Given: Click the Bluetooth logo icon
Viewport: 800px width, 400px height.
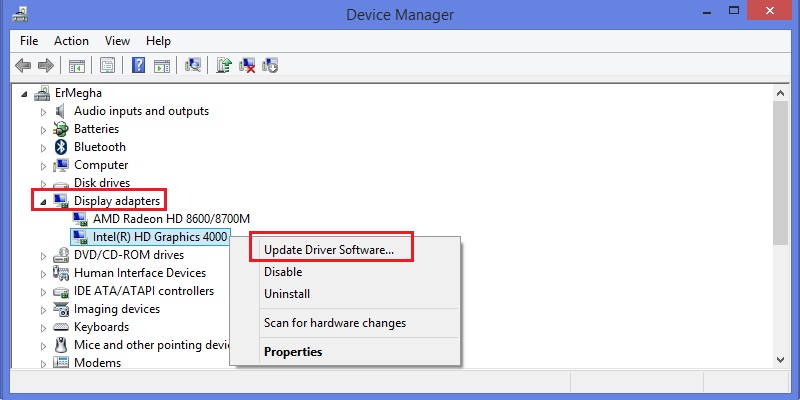Looking at the screenshot, I should click(x=61, y=147).
